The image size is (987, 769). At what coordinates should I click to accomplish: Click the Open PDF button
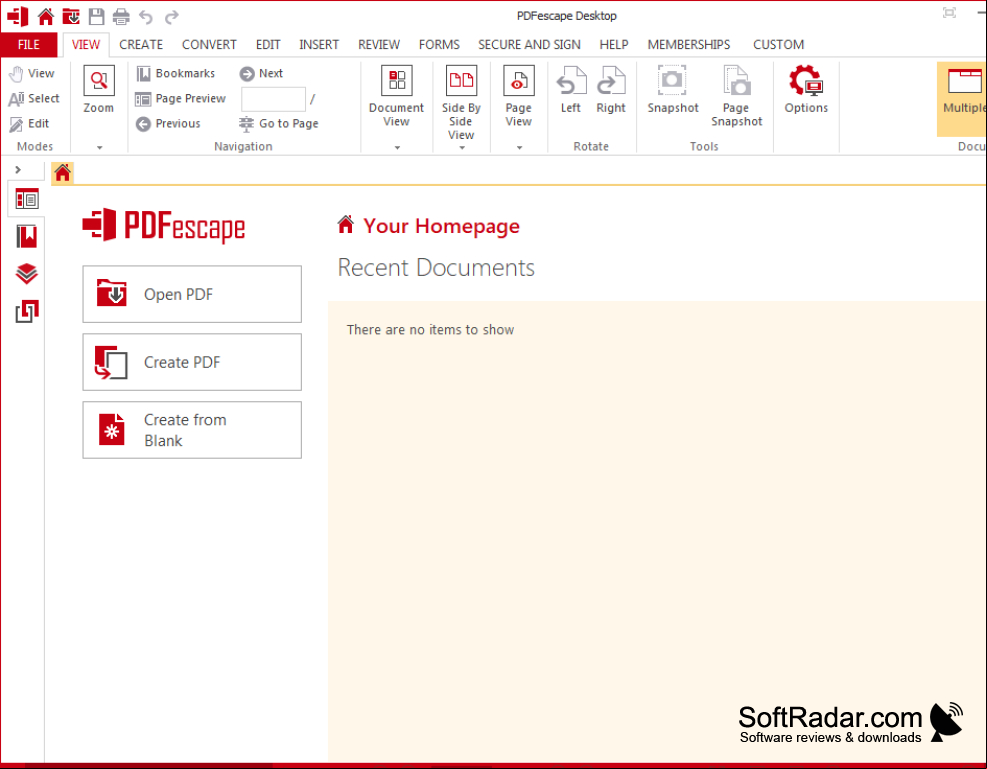(x=192, y=294)
